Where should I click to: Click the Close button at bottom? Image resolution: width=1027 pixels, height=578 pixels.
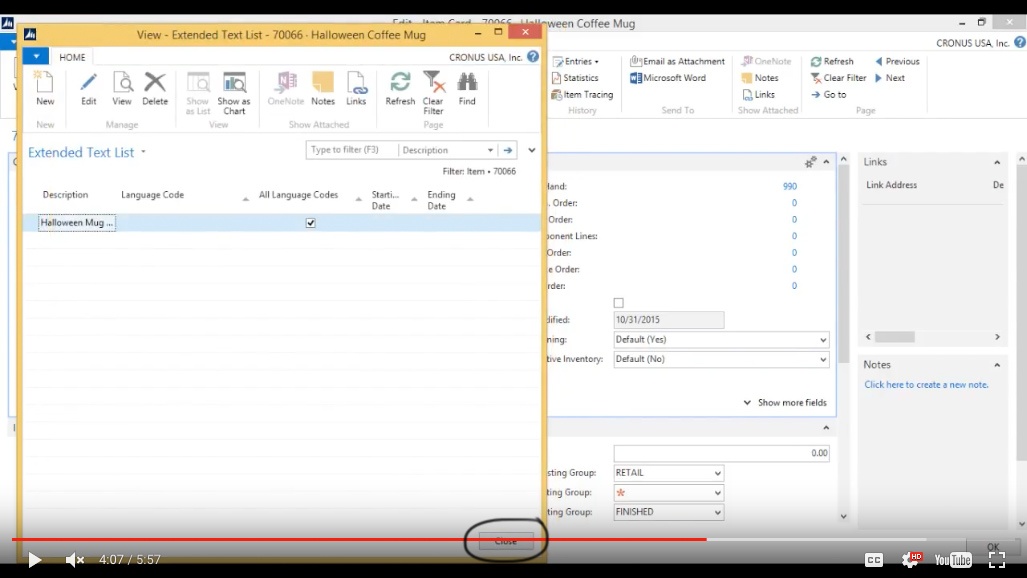coord(506,541)
